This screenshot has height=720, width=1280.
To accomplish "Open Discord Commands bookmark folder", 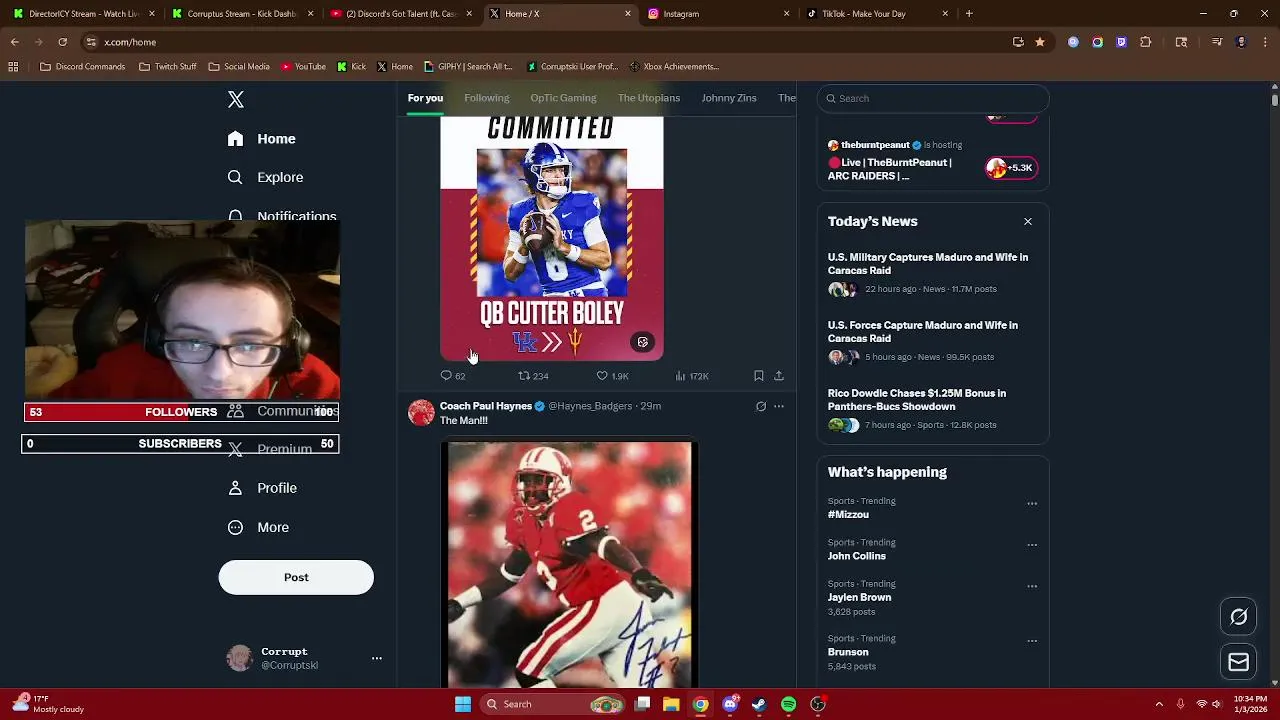I will [82, 67].
